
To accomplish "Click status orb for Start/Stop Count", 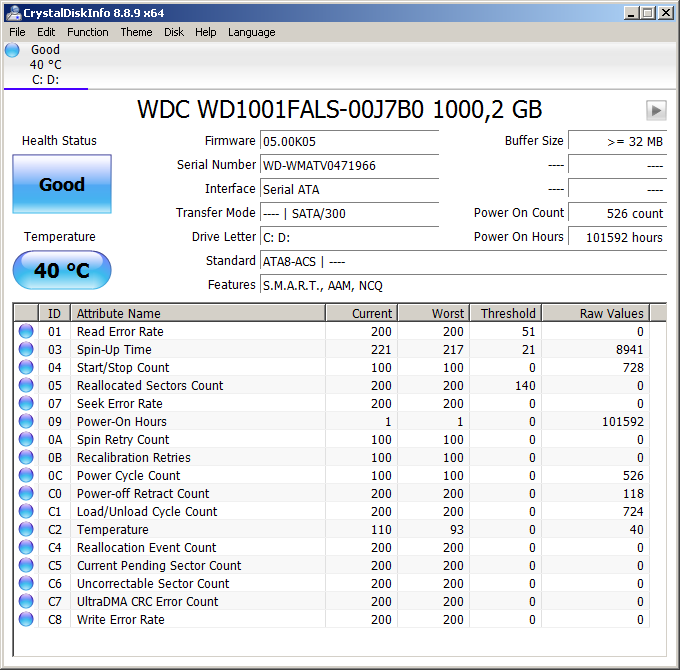I will click(x=26, y=367).
